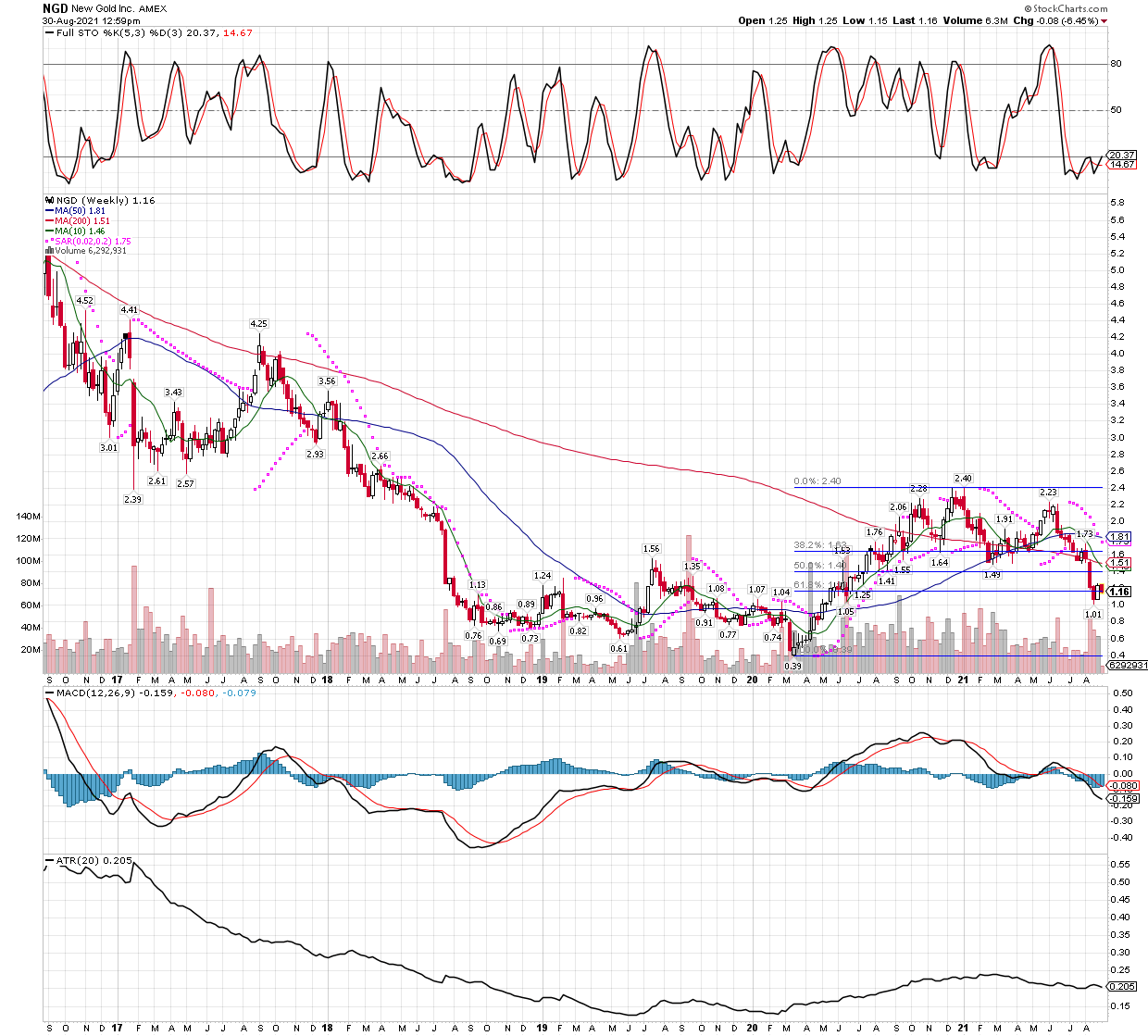The height and width of the screenshot is (1036, 1148).
Task: Click the Volume 6,292,931 legend entry
Action: 91,251
